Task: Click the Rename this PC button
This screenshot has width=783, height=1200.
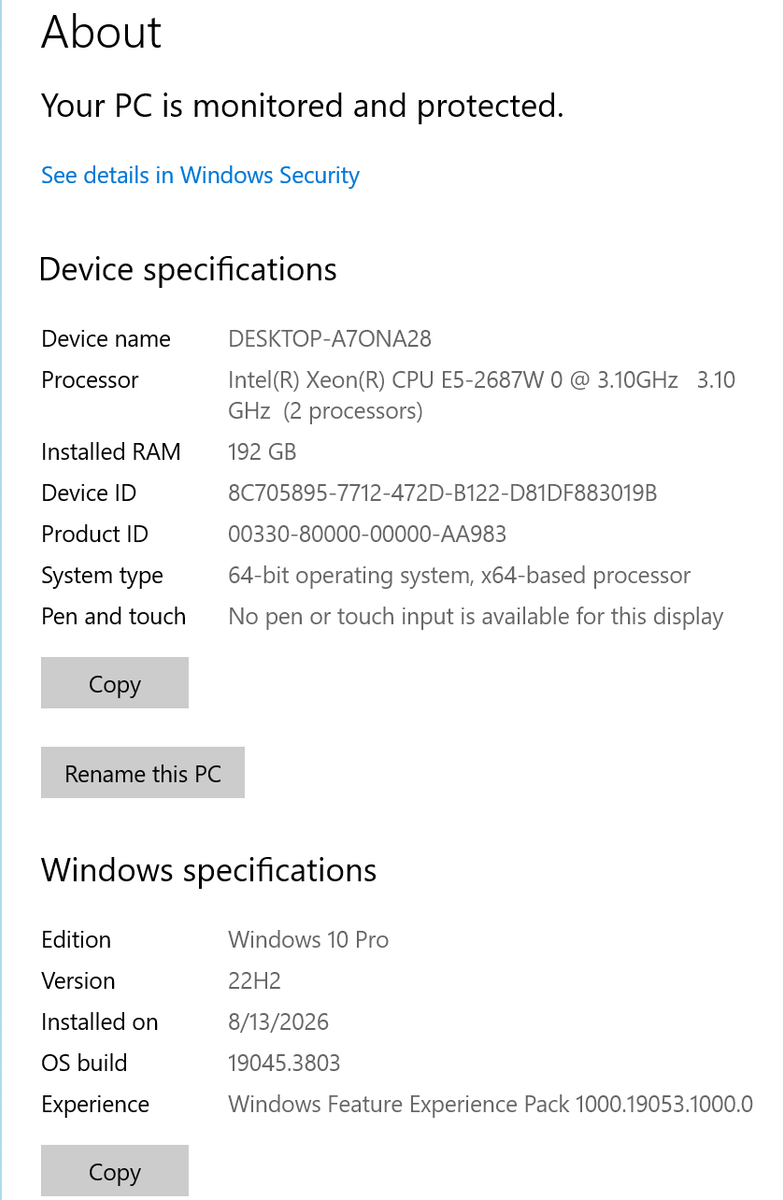Action: point(143,772)
